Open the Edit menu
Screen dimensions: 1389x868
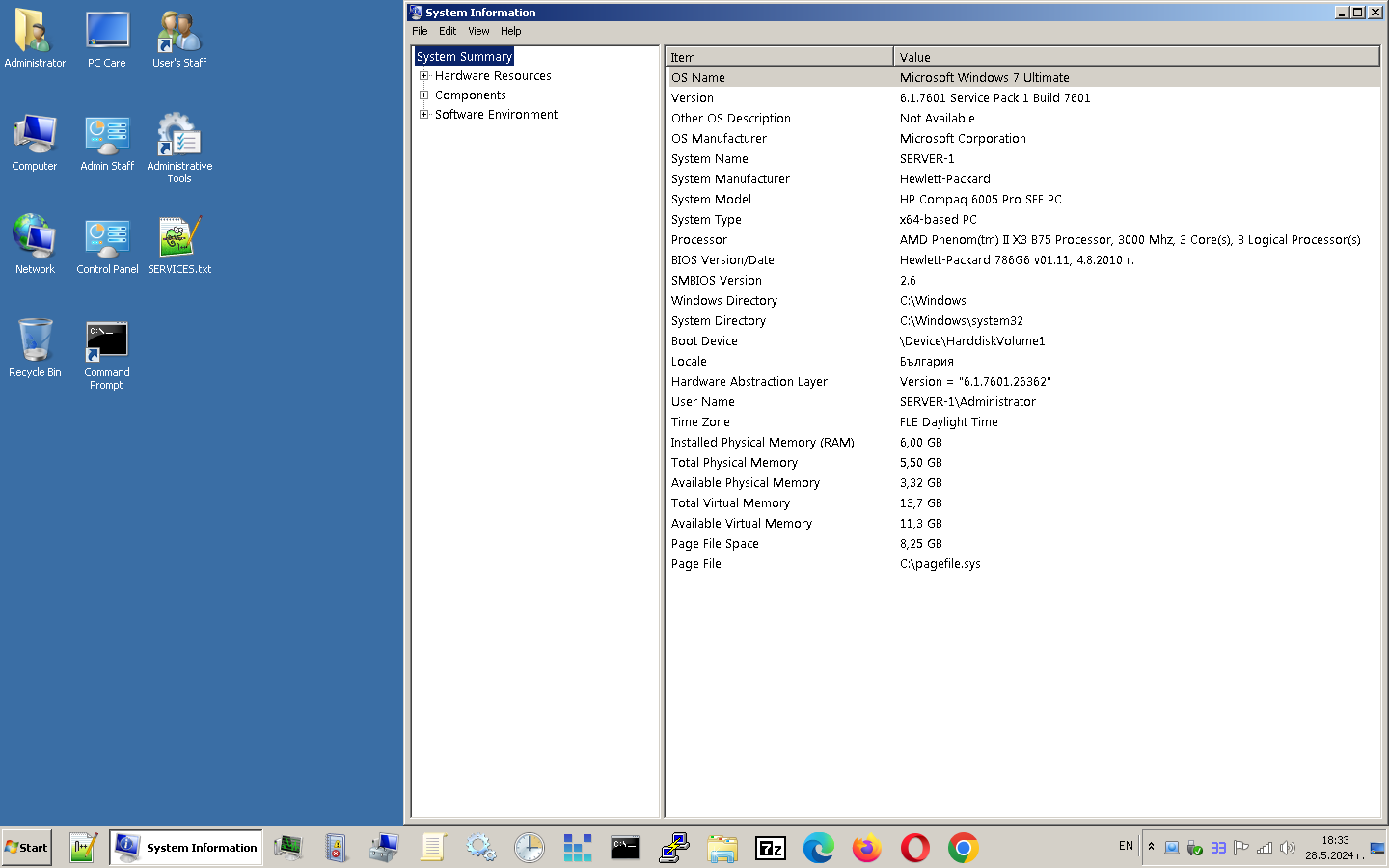click(448, 31)
